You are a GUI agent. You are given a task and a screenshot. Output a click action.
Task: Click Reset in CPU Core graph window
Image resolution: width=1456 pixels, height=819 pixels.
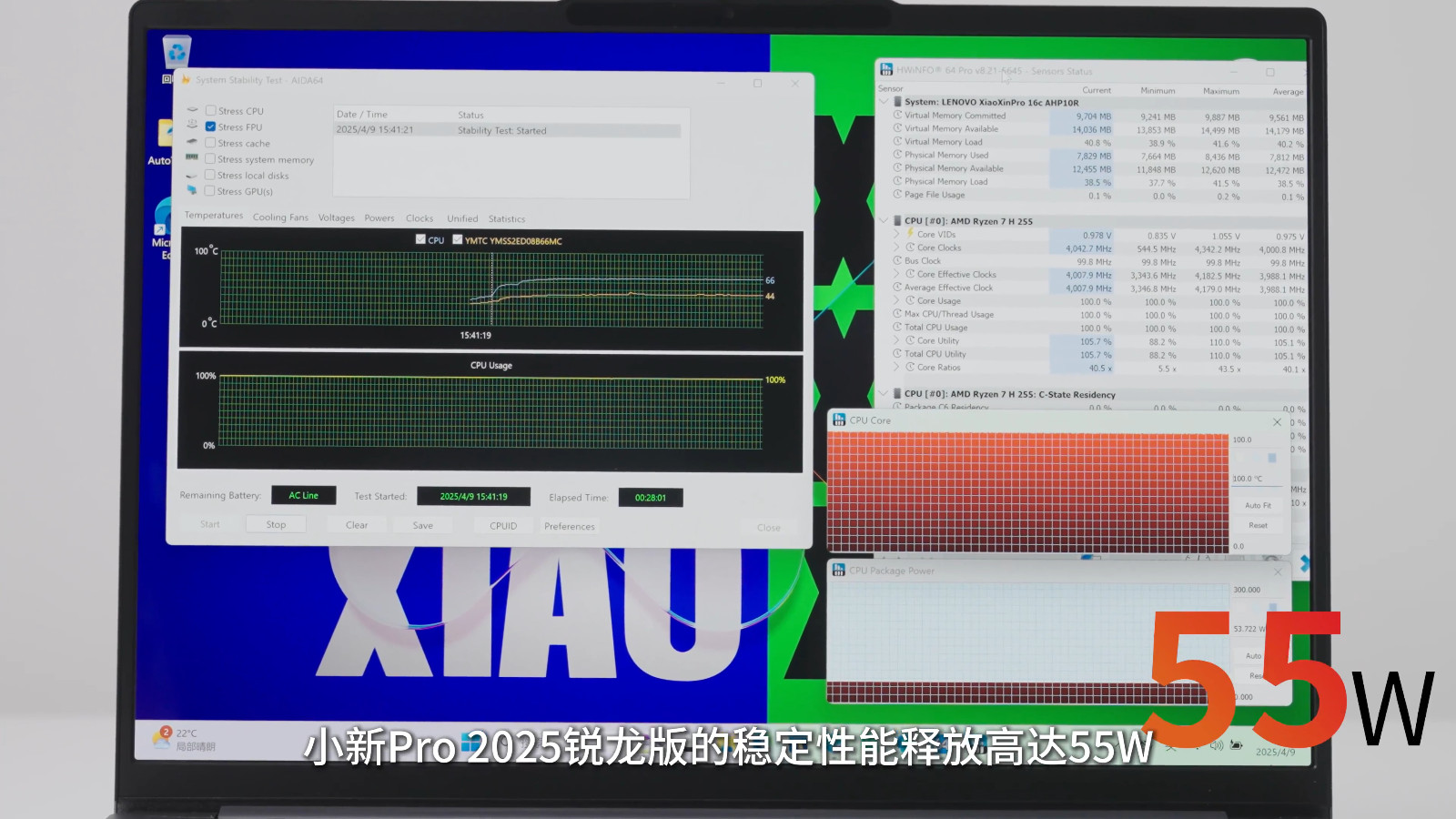coord(1258,525)
